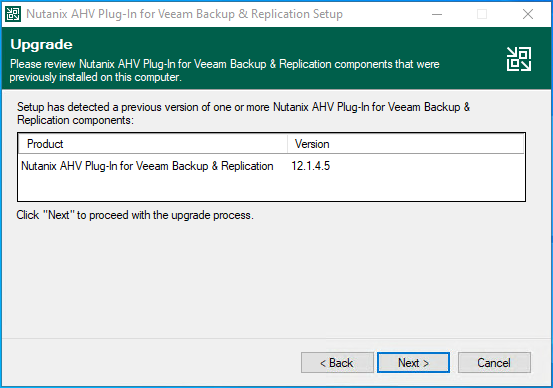
Task: Minimize the setup window
Action: coord(437,14)
